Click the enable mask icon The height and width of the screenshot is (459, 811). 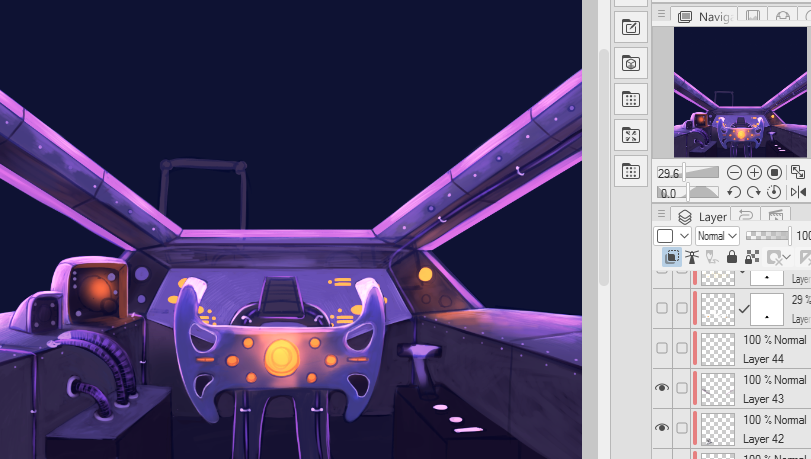[x=774, y=257]
